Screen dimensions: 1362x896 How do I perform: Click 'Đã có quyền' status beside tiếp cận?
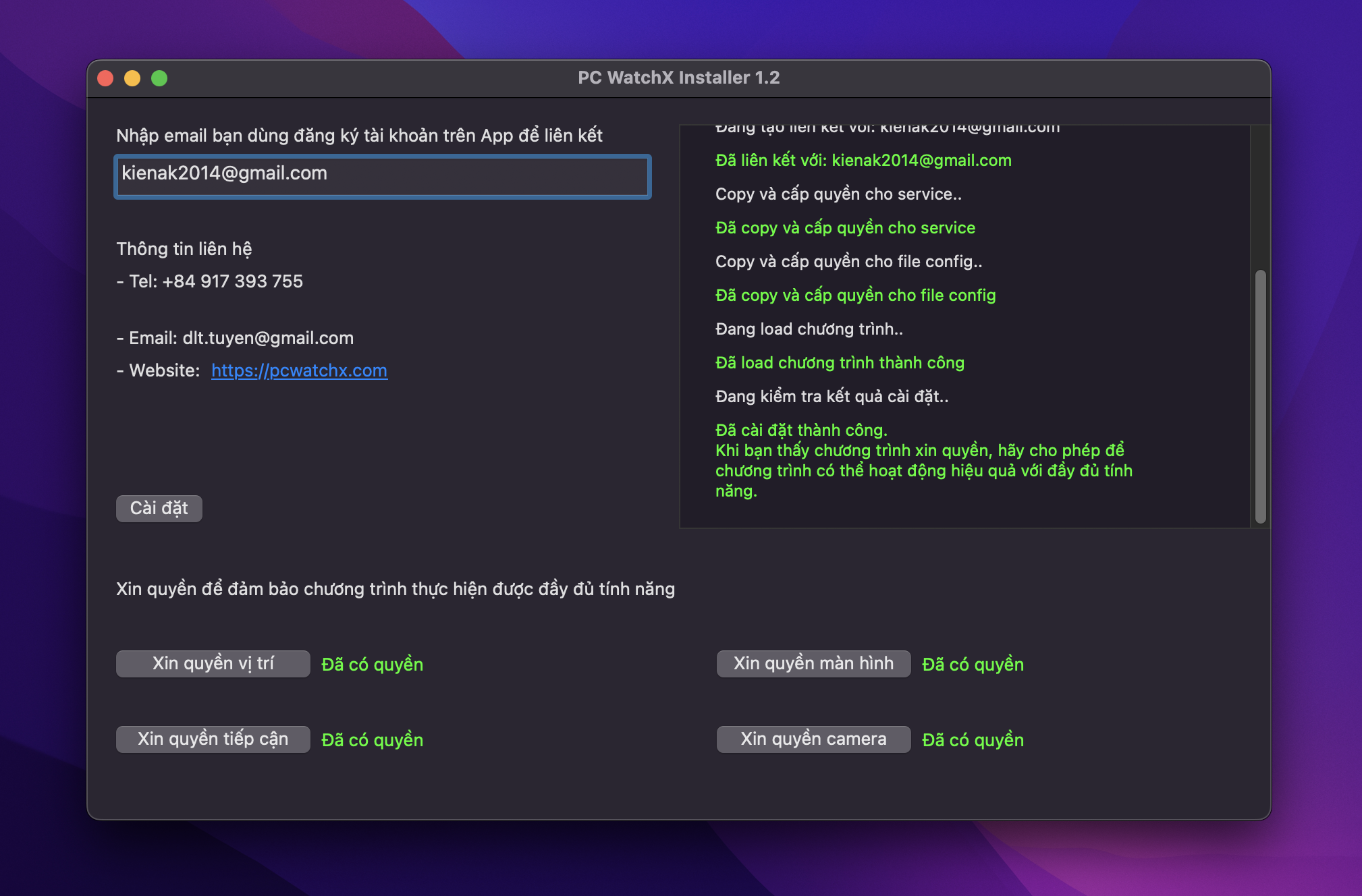pos(373,740)
